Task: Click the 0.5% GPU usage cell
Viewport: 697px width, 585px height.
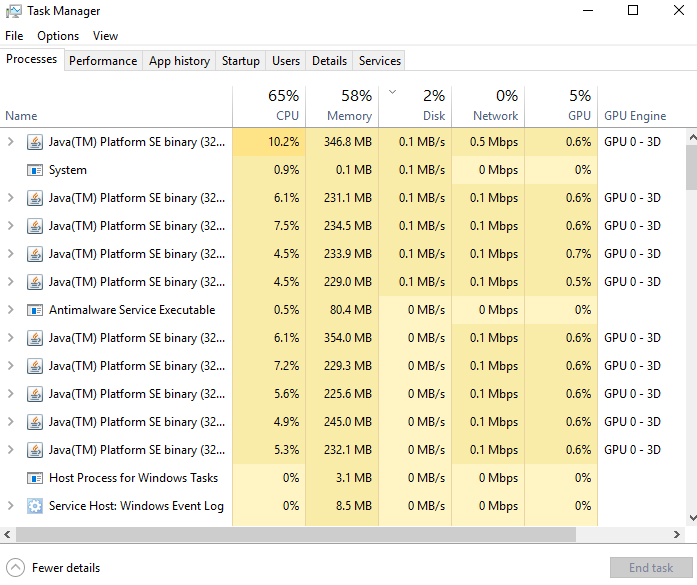Action: pyautogui.click(x=561, y=282)
